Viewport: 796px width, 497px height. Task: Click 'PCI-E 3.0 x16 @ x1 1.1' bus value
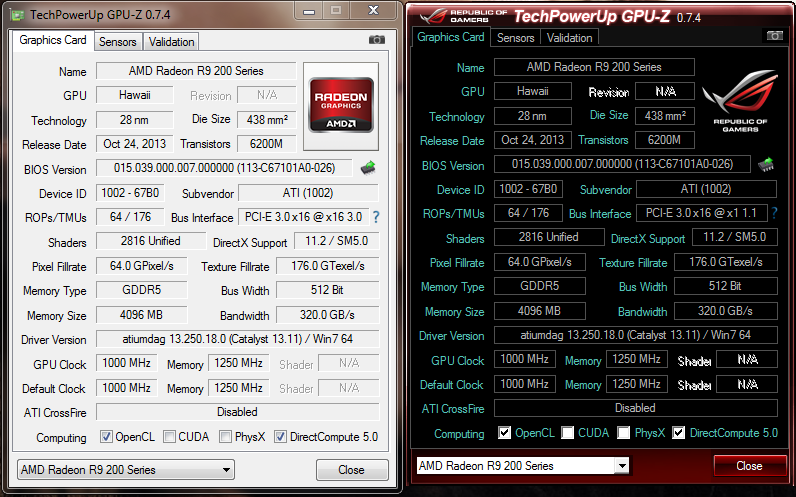701,213
